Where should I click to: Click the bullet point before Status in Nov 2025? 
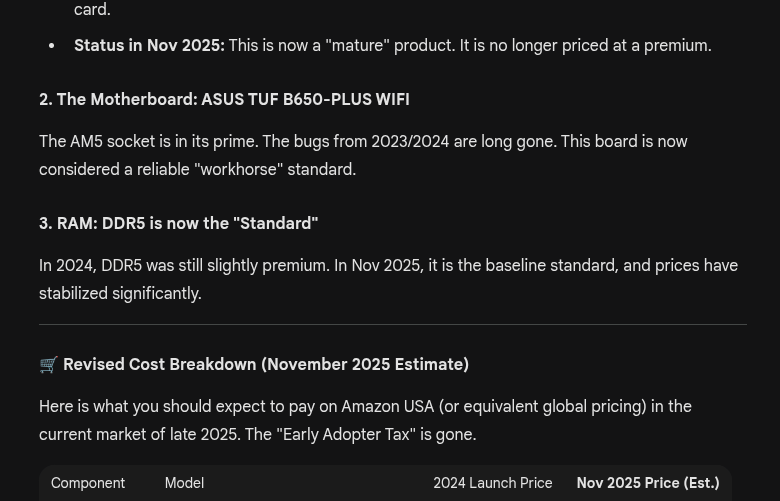(52, 46)
